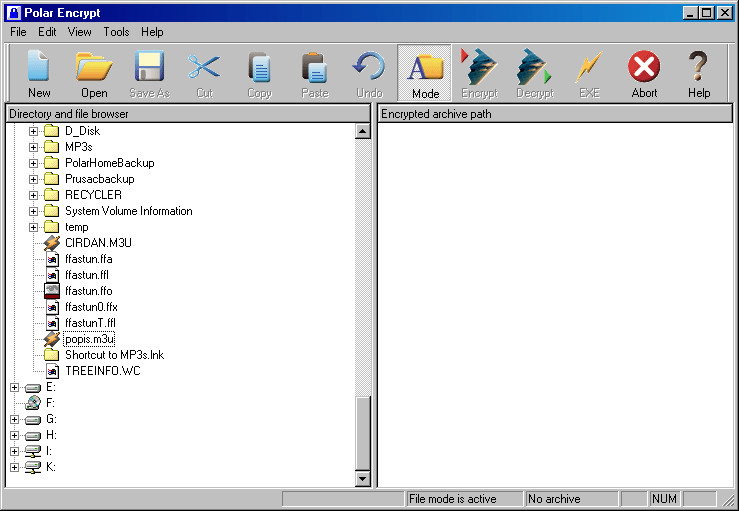Expand the temp folder

[x=33, y=227]
